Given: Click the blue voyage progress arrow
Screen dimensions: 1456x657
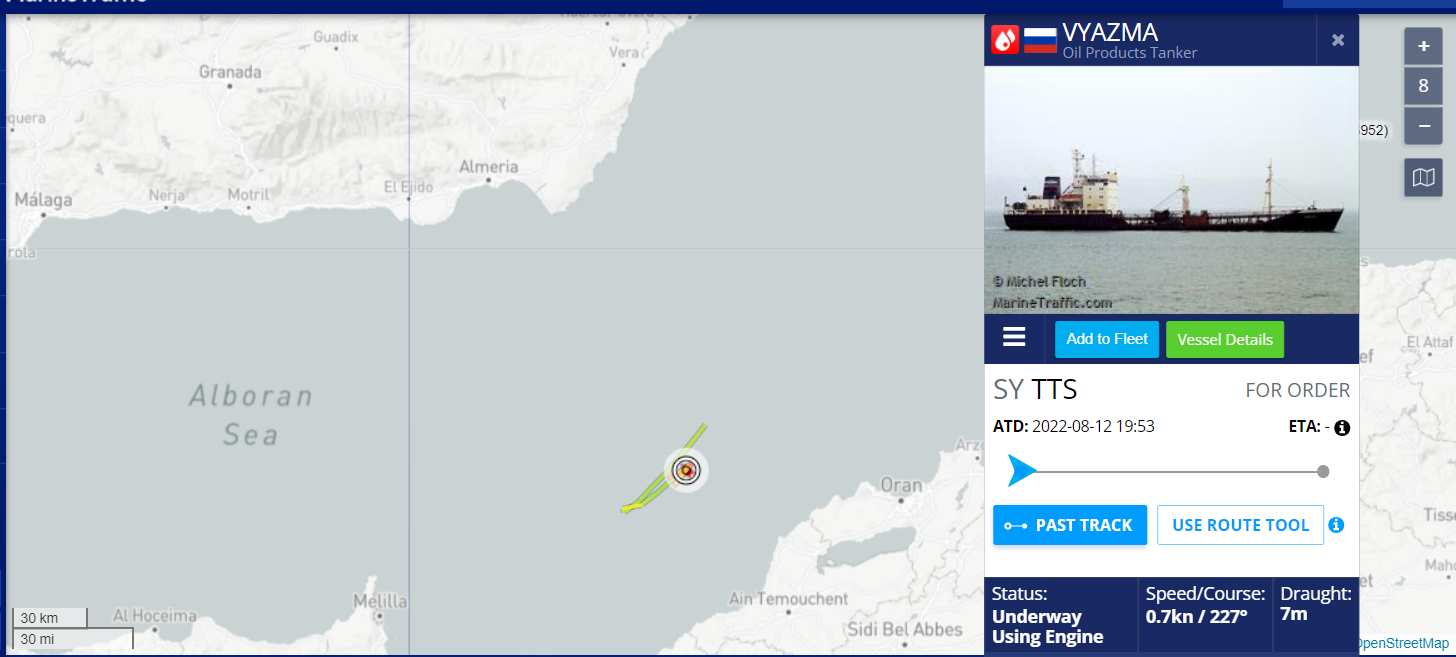Looking at the screenshot, I should point(1021,470).
